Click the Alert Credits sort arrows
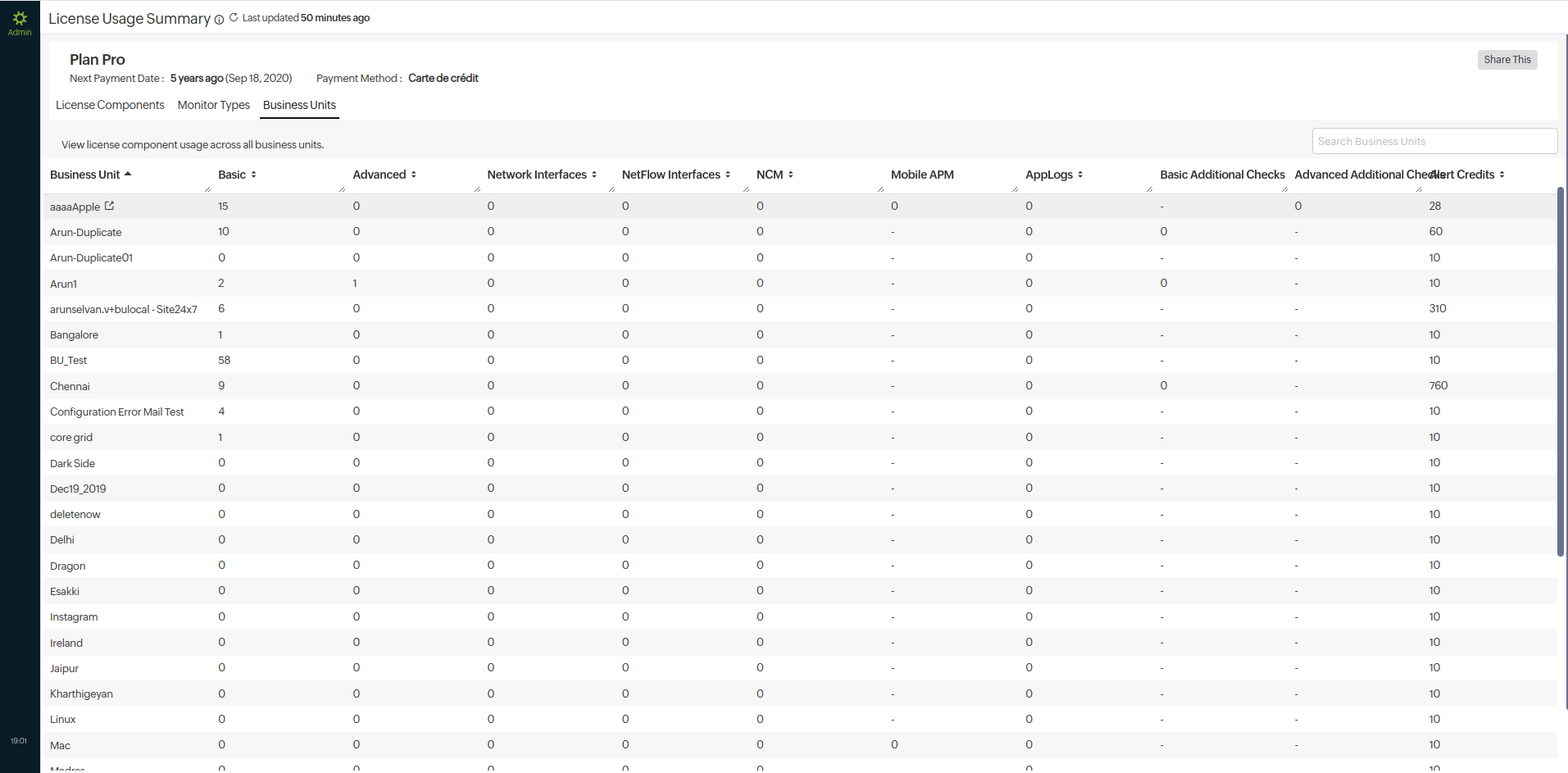Image resolution: width=1568 pixels, height=773 pixels. 1502,175
